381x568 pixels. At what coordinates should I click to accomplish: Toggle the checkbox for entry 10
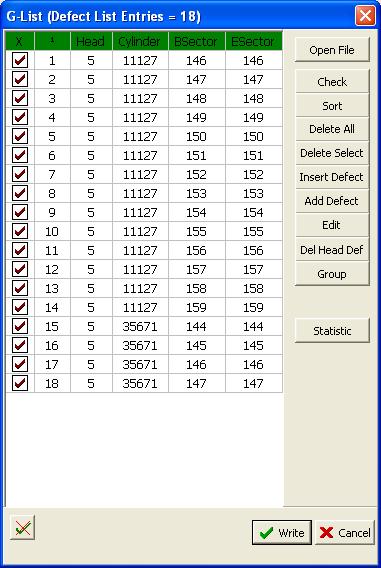pos(20,231)
